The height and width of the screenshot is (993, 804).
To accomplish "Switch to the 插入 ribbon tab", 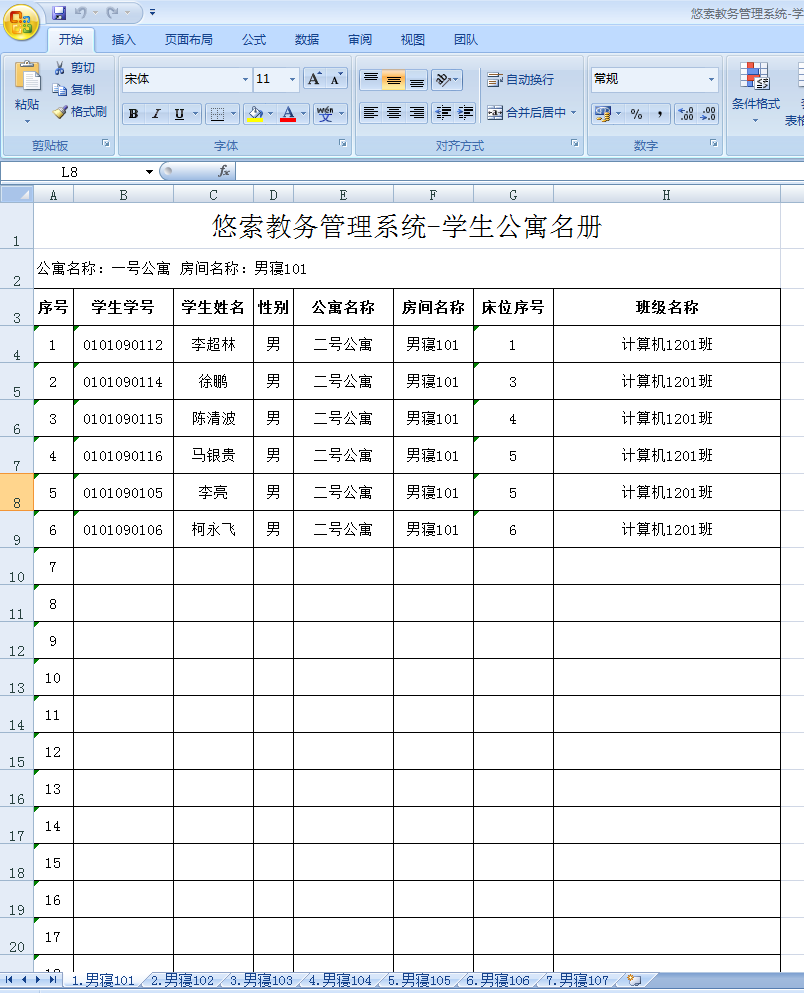I will click(x=123, y=40).
